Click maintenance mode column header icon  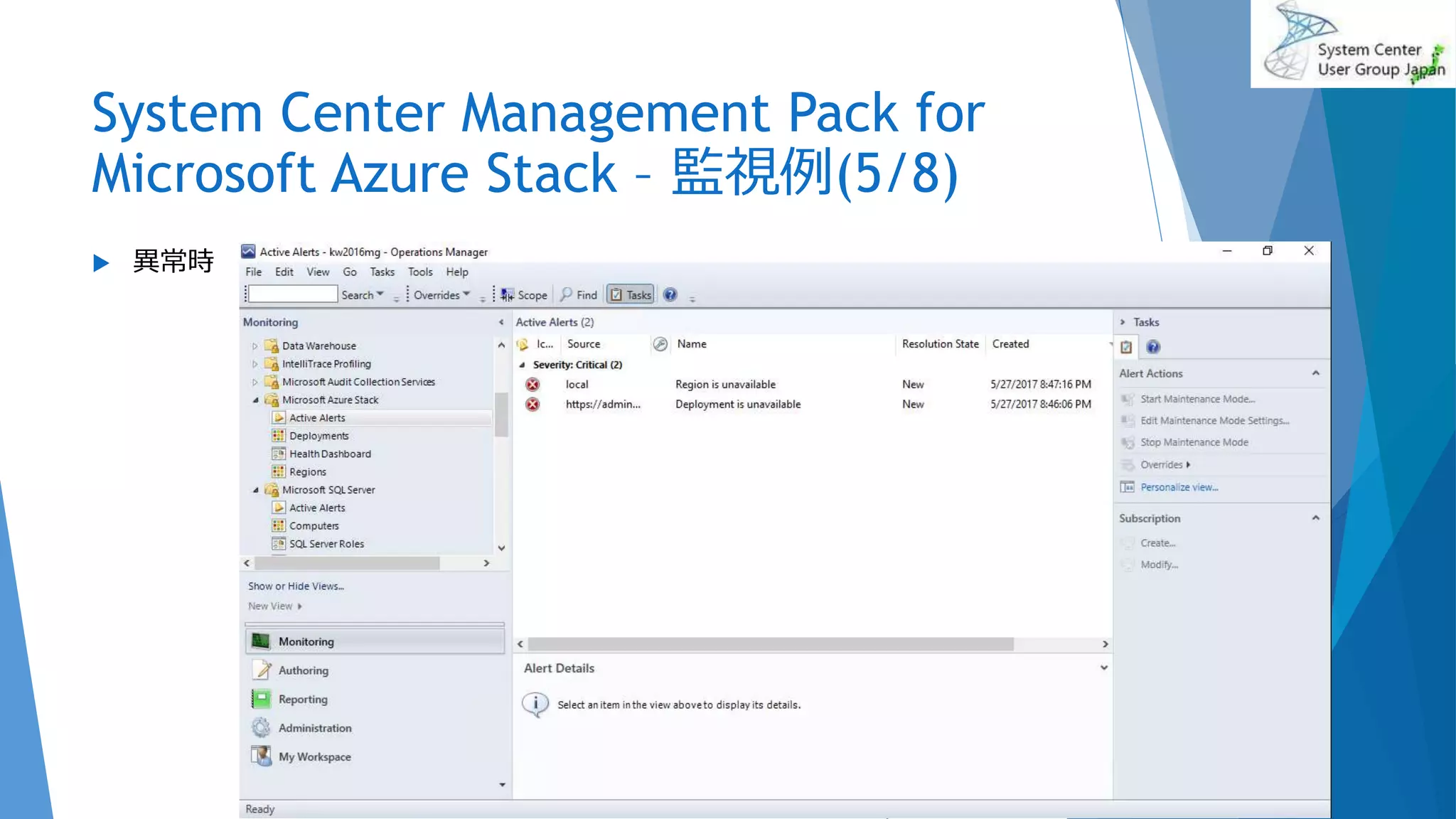pos(660,344)
